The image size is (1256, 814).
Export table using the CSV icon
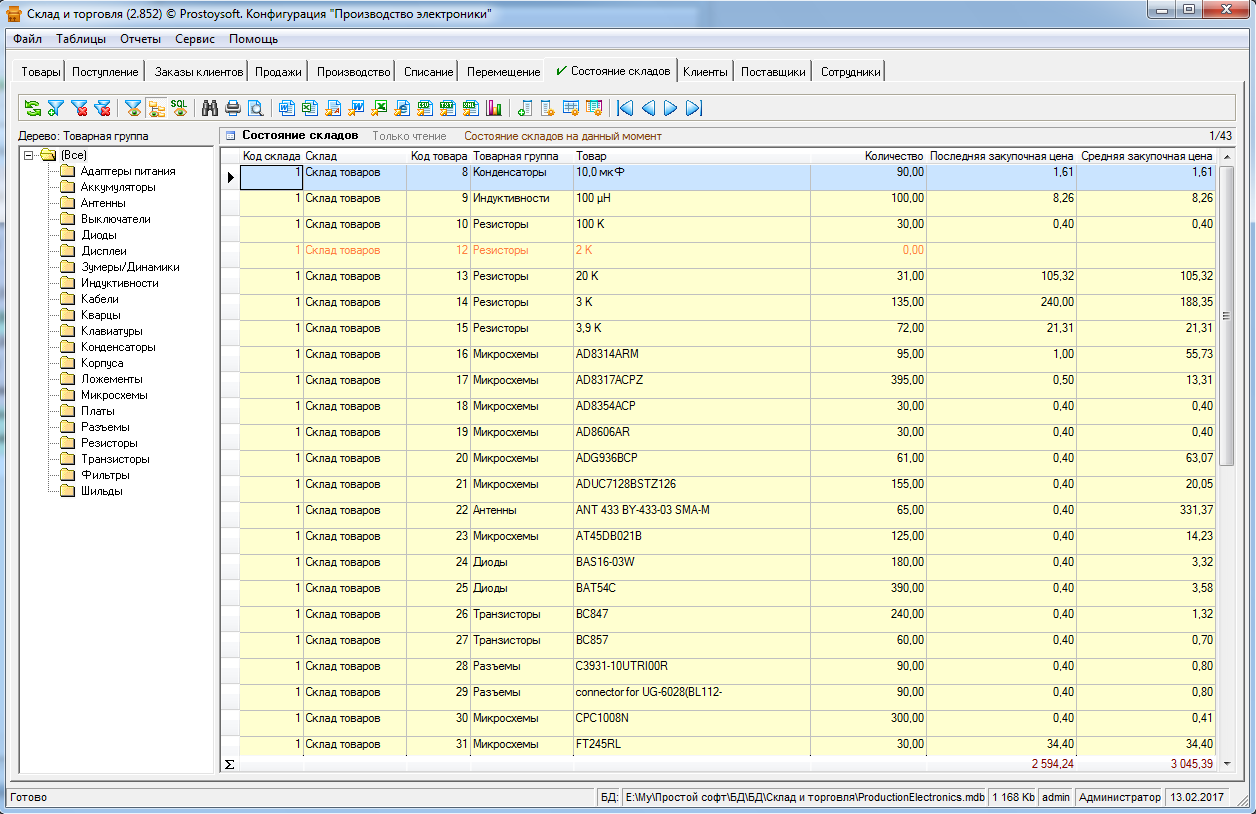point(424,108)
